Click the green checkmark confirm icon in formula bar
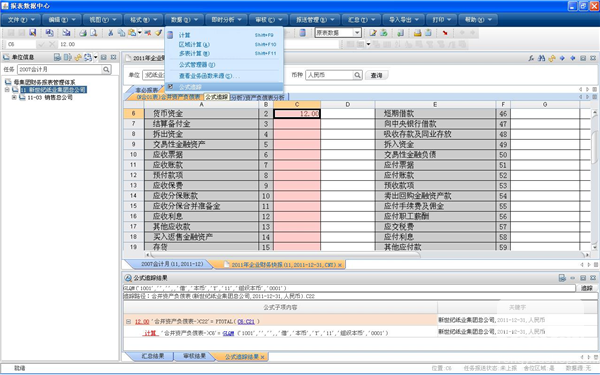Viewport: 600px width, 375px height. tap(42, 44)
